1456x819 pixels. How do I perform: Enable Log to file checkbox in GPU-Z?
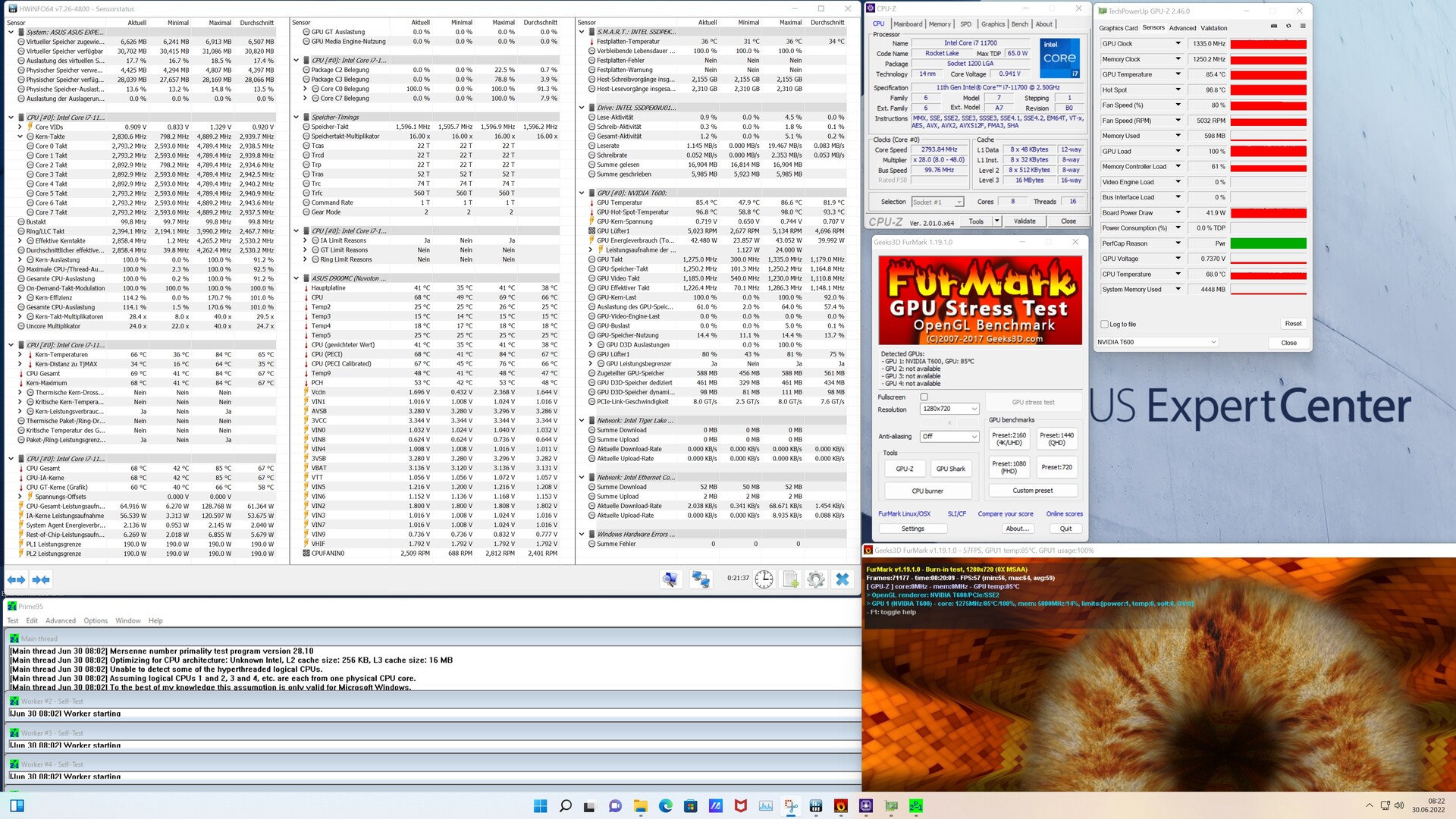coord(1105,325)
